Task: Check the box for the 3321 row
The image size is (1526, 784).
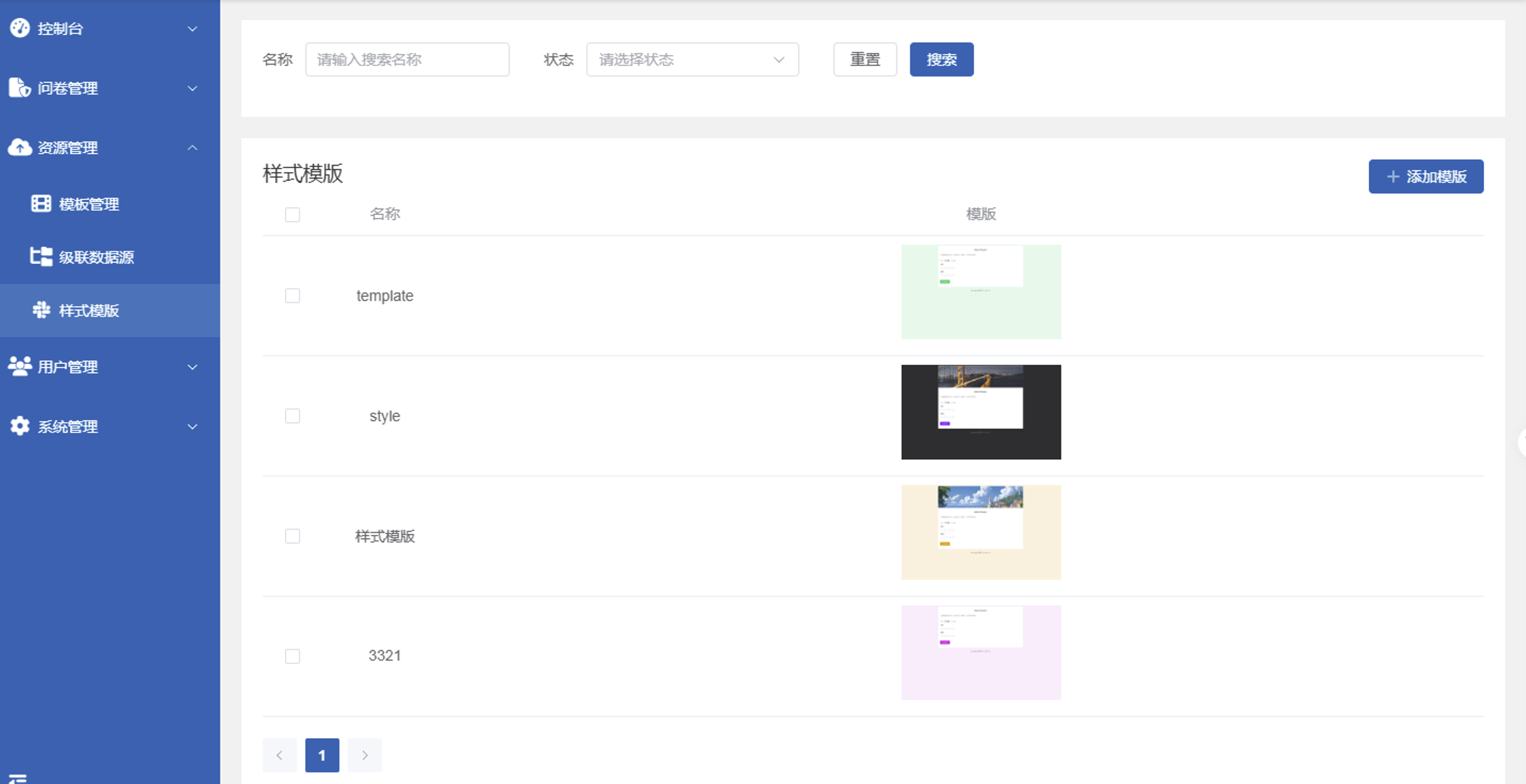Action: [x=292, y=656]
